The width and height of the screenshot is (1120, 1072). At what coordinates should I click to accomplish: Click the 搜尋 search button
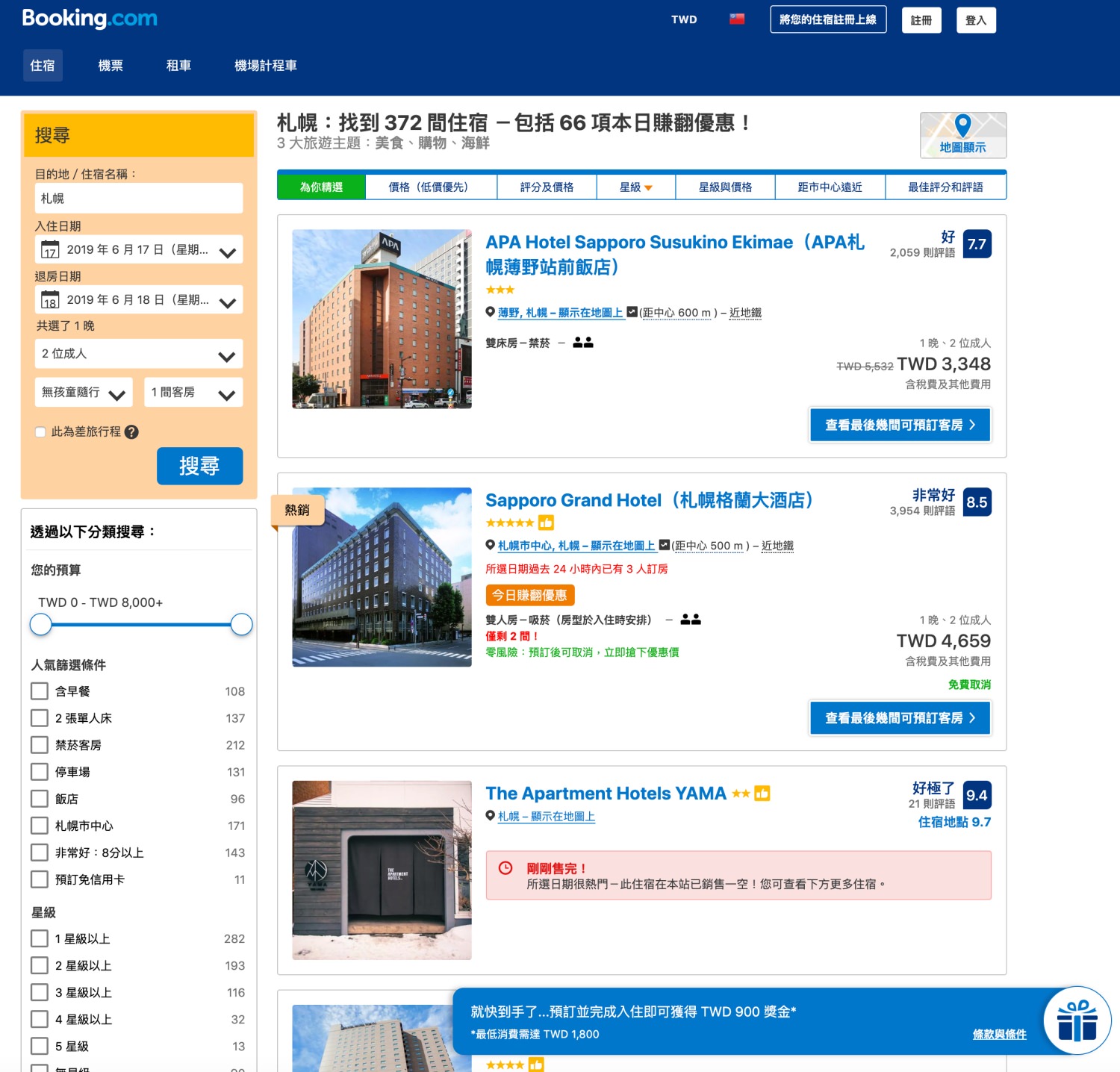tap(199, 466)
